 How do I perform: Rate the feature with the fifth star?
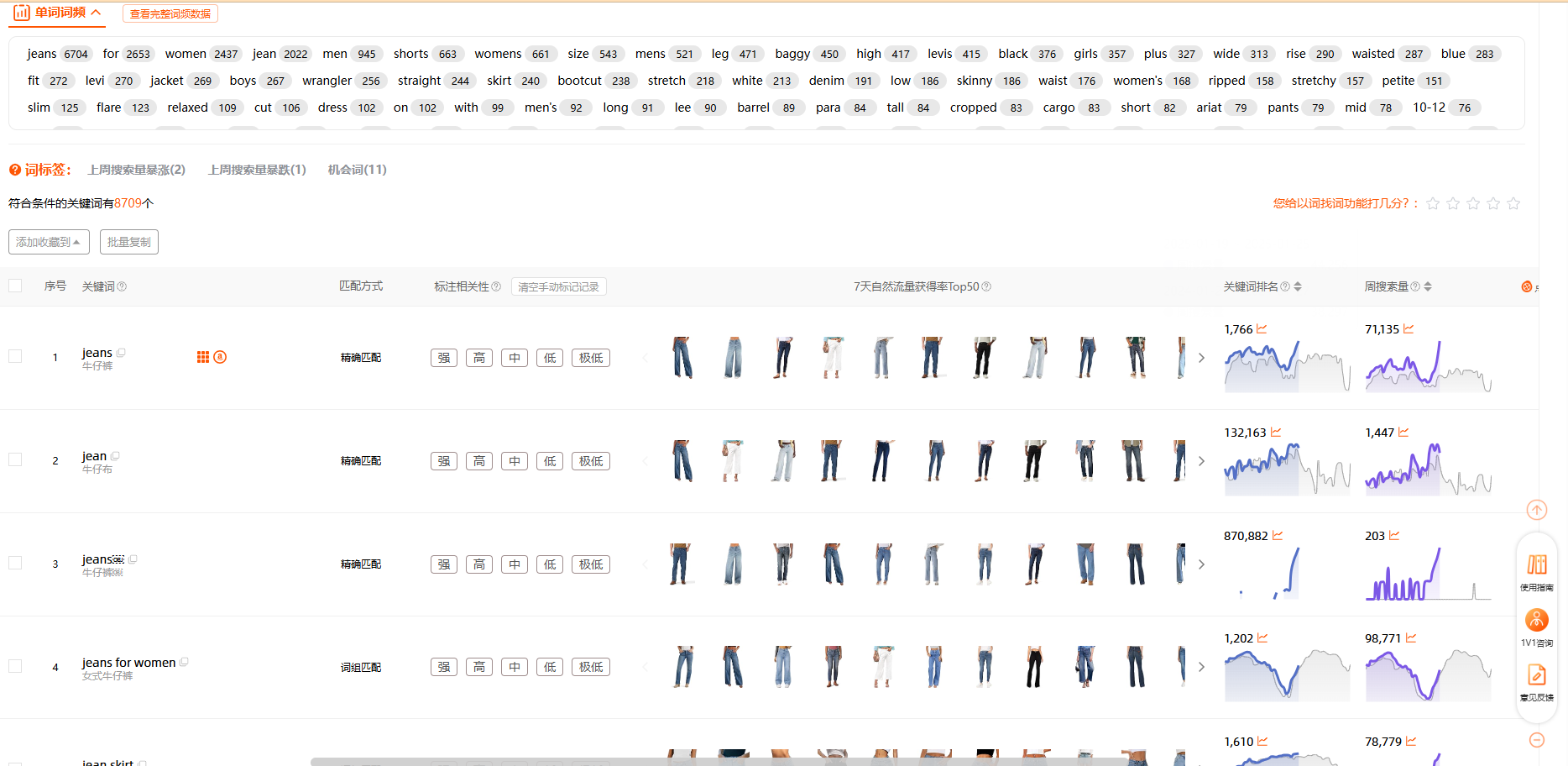1513,203
